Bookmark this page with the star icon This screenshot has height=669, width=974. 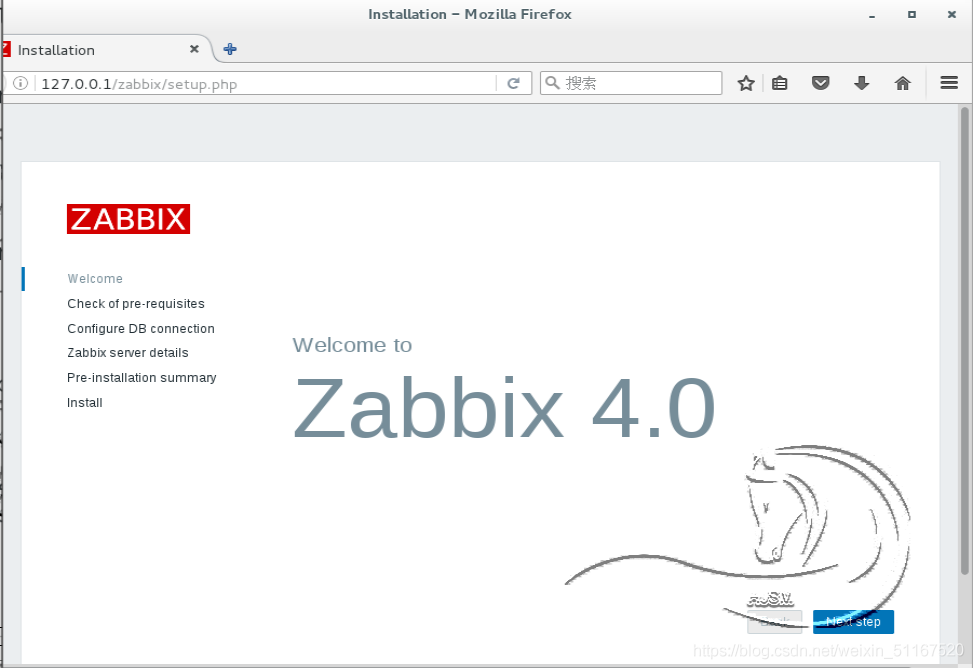[x=746, y=83]
